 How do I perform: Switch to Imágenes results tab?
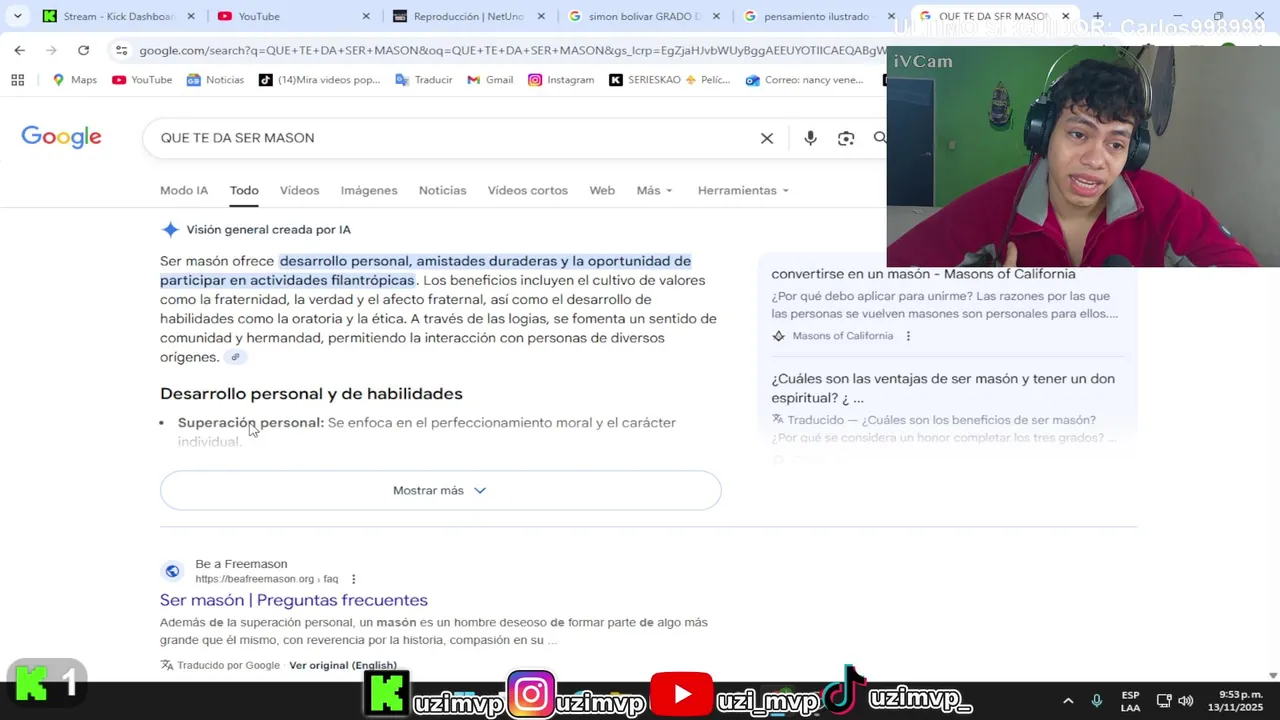369,190
